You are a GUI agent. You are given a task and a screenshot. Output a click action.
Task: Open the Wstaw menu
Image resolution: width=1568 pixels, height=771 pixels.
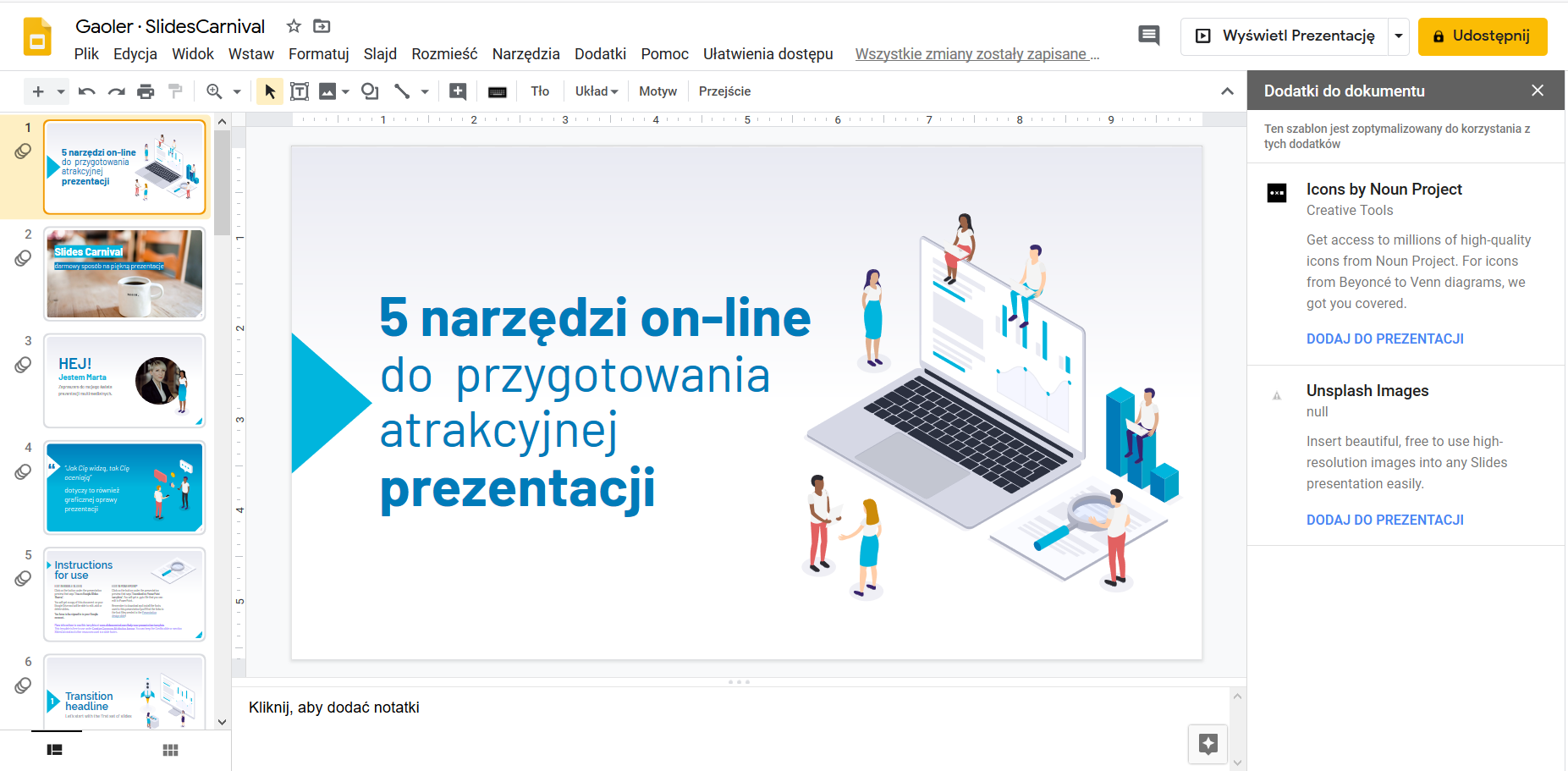tap(250, 54)
